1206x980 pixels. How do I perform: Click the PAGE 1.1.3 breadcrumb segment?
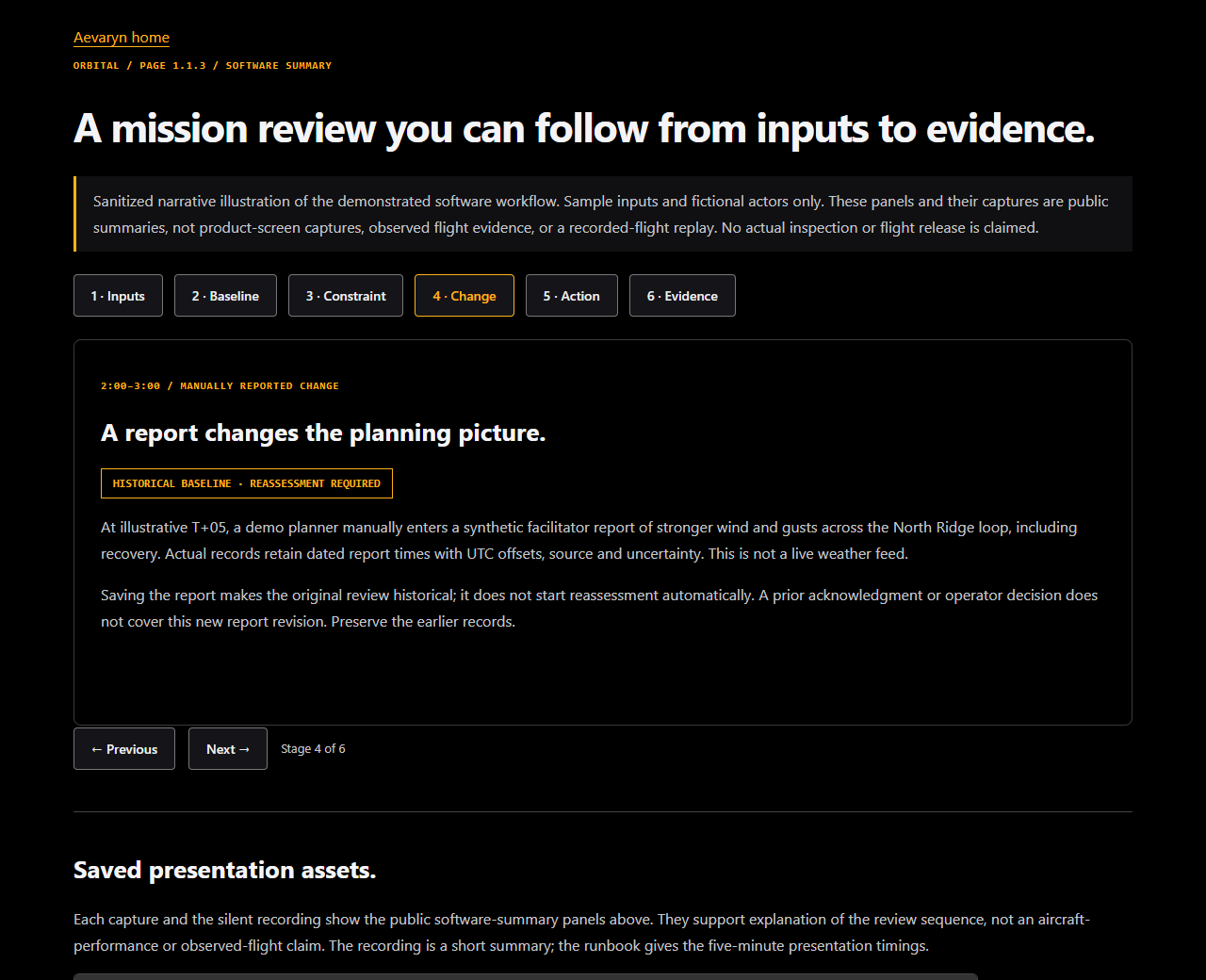click(172, 66)
